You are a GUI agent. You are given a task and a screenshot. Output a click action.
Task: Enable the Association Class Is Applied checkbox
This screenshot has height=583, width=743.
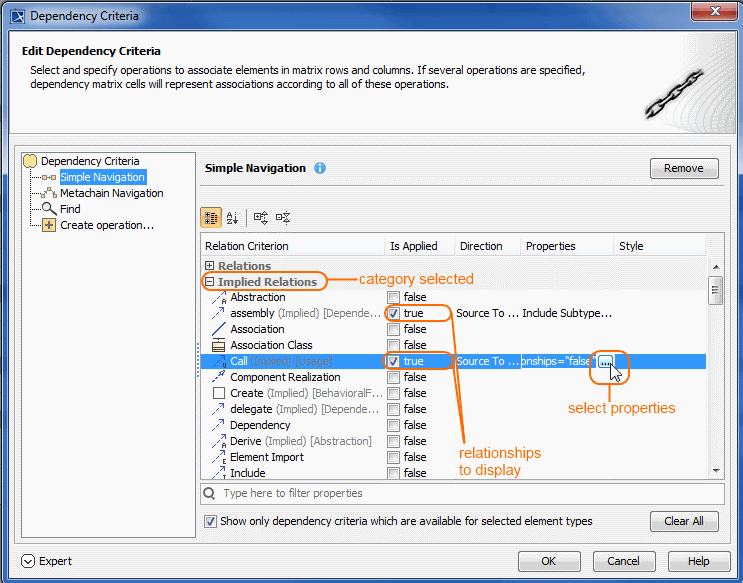(393, 345)
